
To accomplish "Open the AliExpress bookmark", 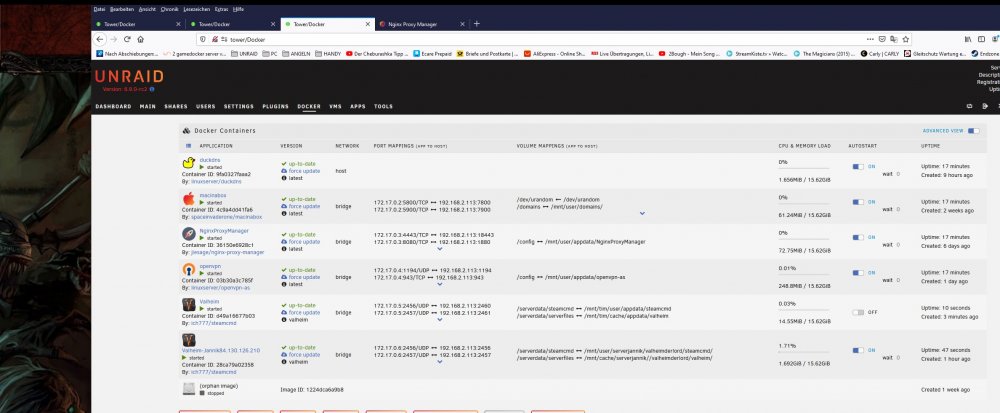I will pos(554,54).
